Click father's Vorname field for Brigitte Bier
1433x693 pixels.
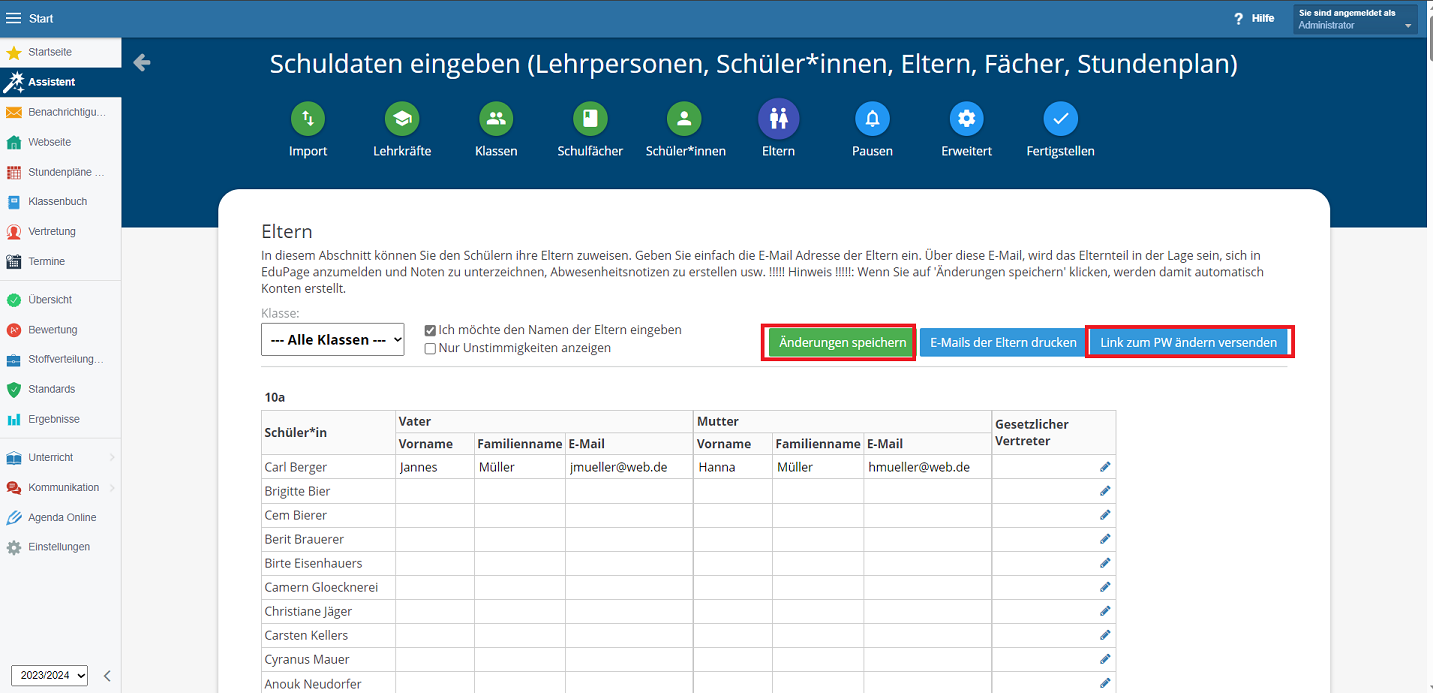435,491
